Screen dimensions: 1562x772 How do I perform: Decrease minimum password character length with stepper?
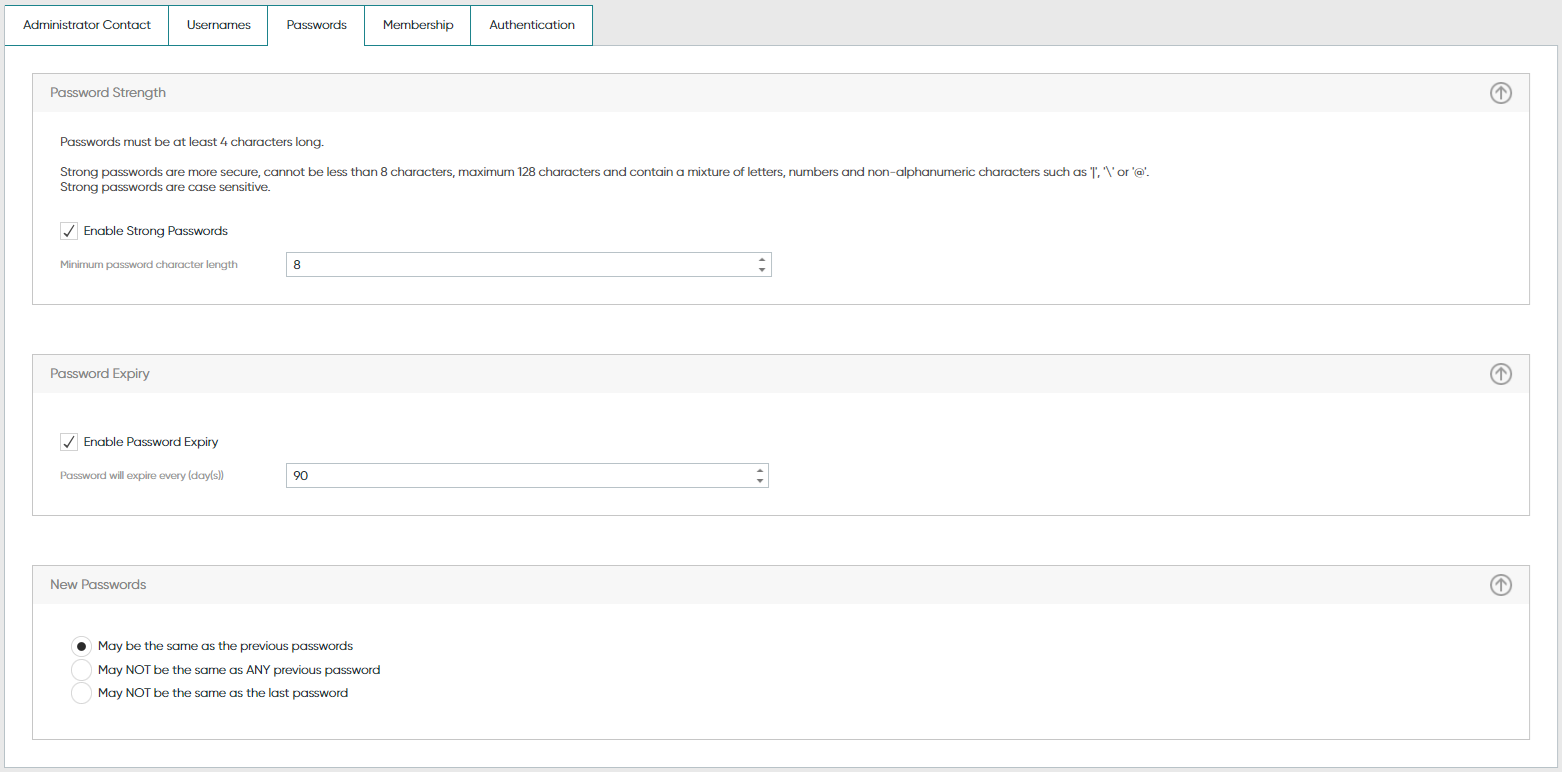point(761,268)
